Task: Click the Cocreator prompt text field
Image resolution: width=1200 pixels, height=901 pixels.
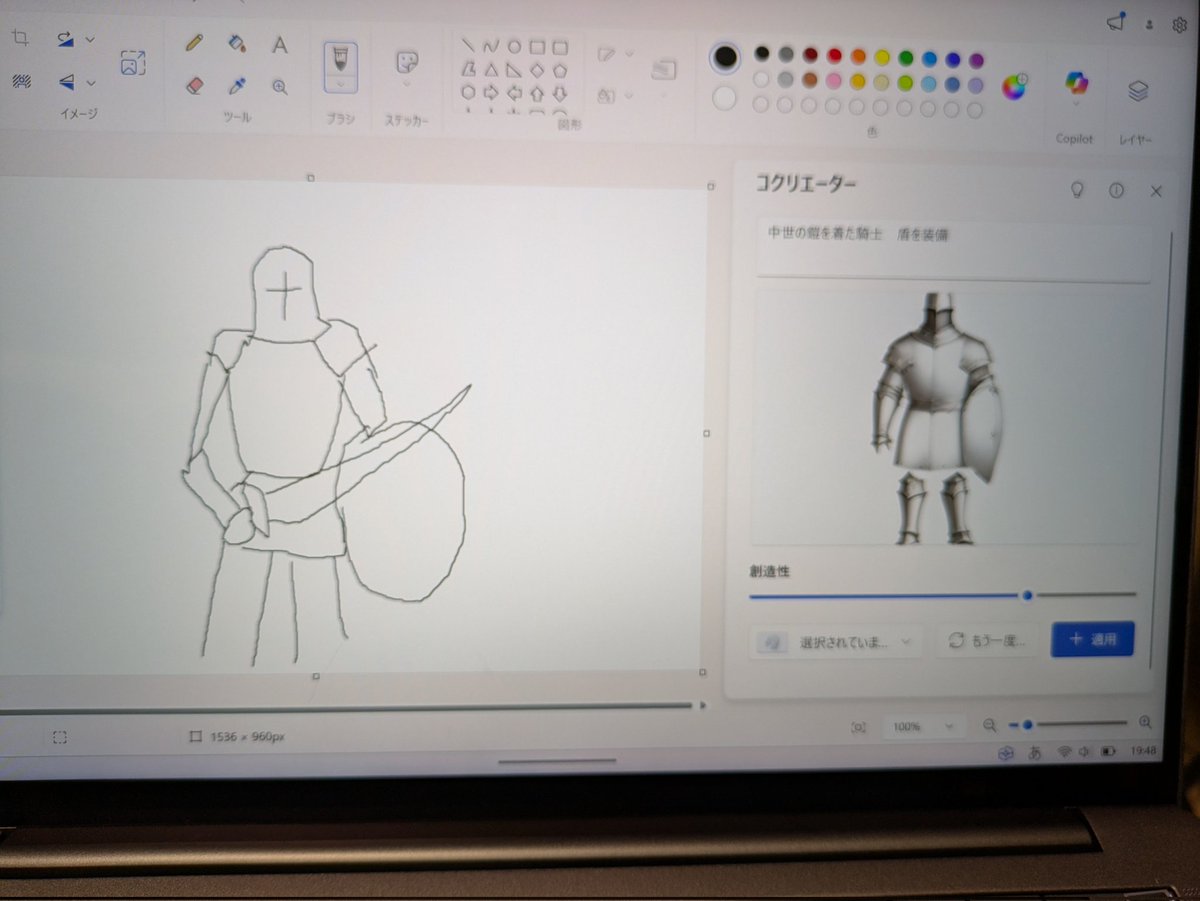Action: [x=954, y=248]
